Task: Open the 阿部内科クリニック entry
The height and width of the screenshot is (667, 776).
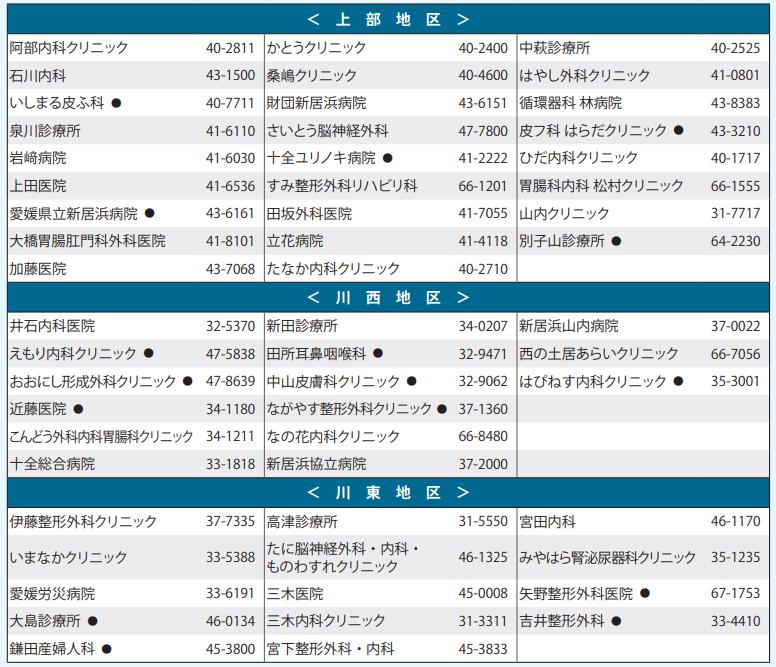Action: coord(69,48)
